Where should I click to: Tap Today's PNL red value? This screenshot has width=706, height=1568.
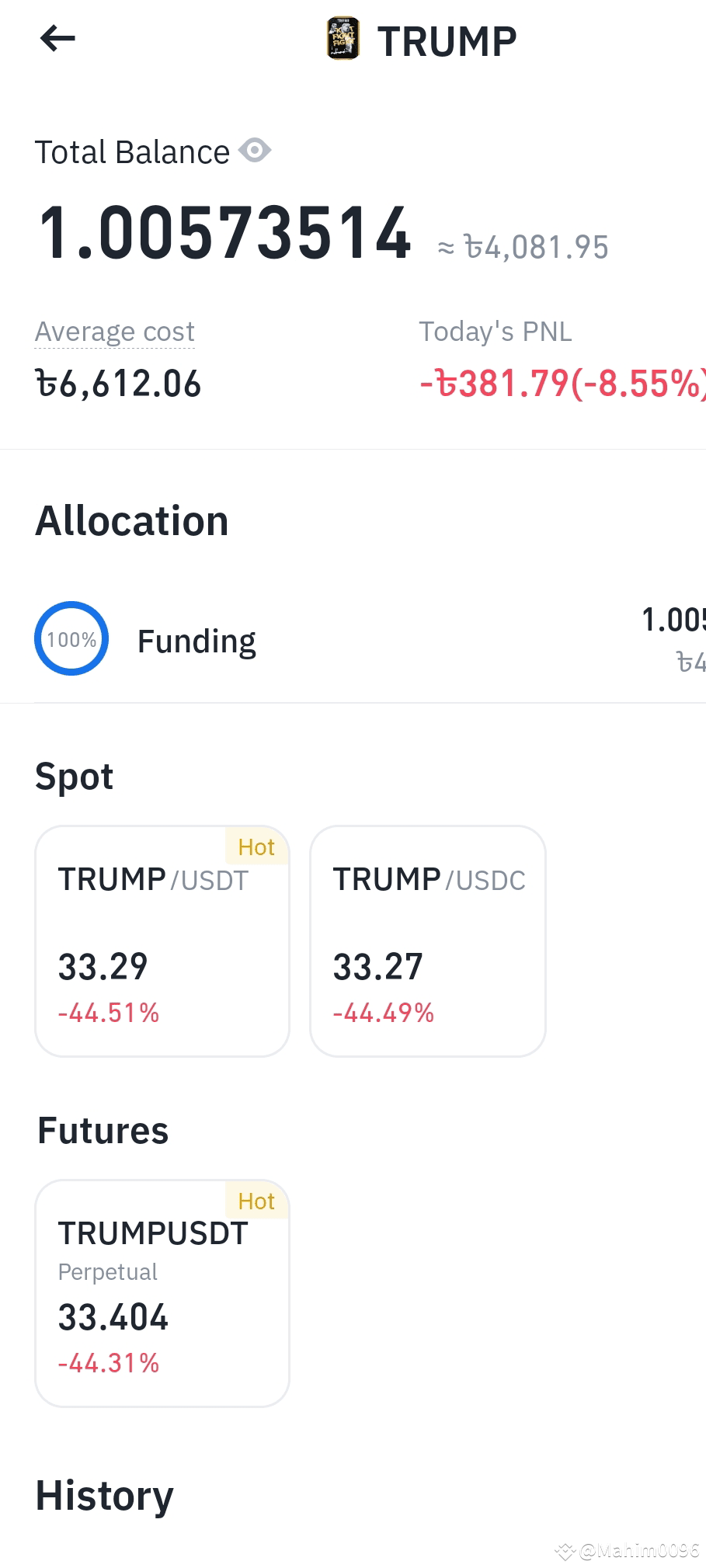click(562, 384)
